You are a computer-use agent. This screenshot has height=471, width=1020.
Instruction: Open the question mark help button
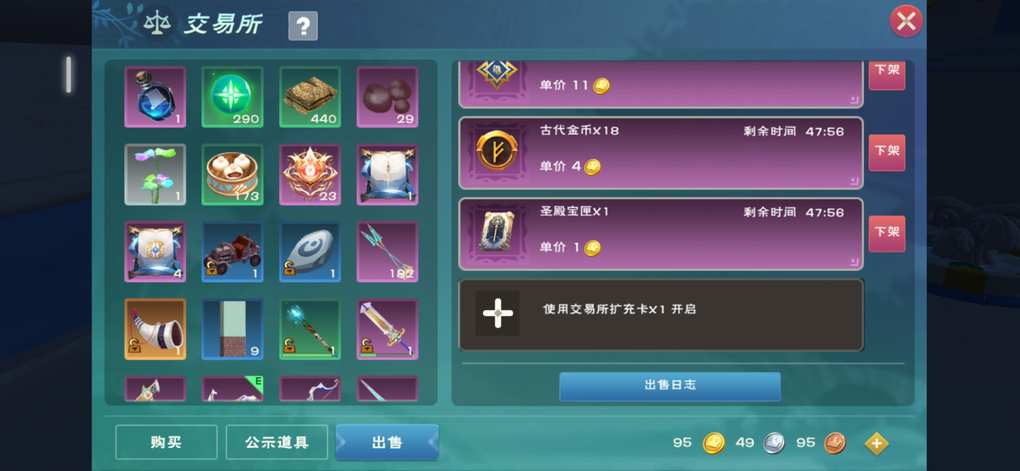pyautogui.click(x=303, y=27)
